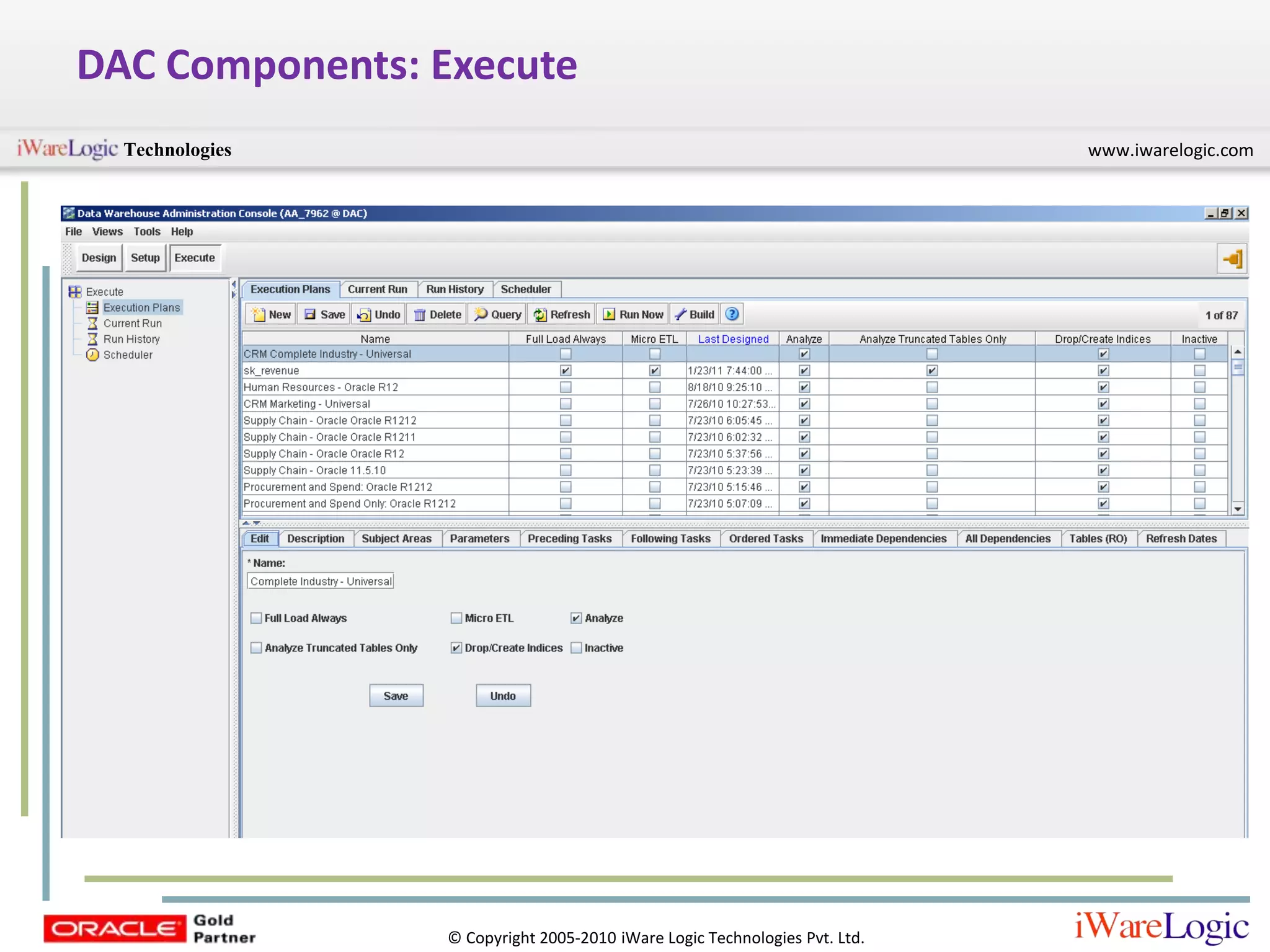Click the orange login/exit icon at top right
1270x952 pixels.
1232,258
